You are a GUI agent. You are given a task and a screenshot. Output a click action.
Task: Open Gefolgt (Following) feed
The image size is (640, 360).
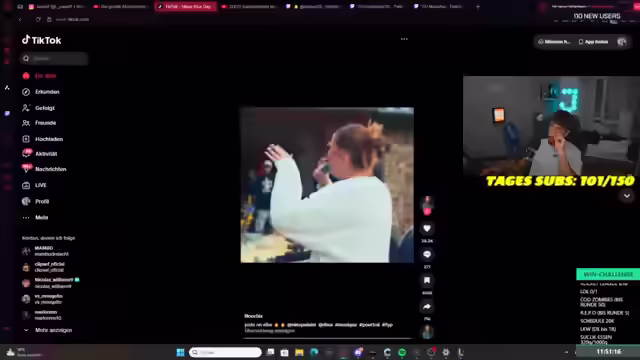(x=38, y=108)
